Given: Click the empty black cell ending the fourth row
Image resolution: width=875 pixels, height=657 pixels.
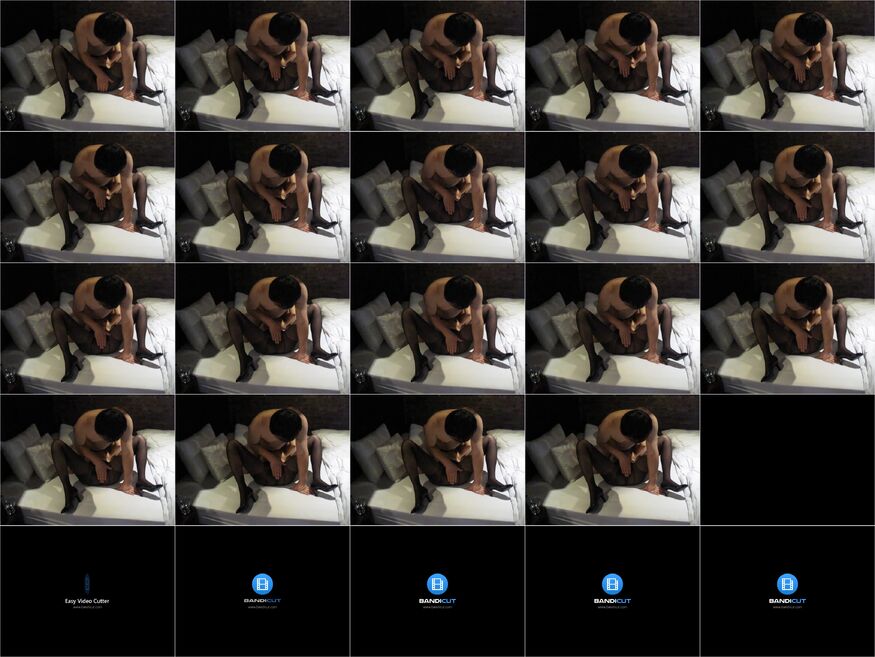Looking at the screenshot, I should click(x=787, y=459).
